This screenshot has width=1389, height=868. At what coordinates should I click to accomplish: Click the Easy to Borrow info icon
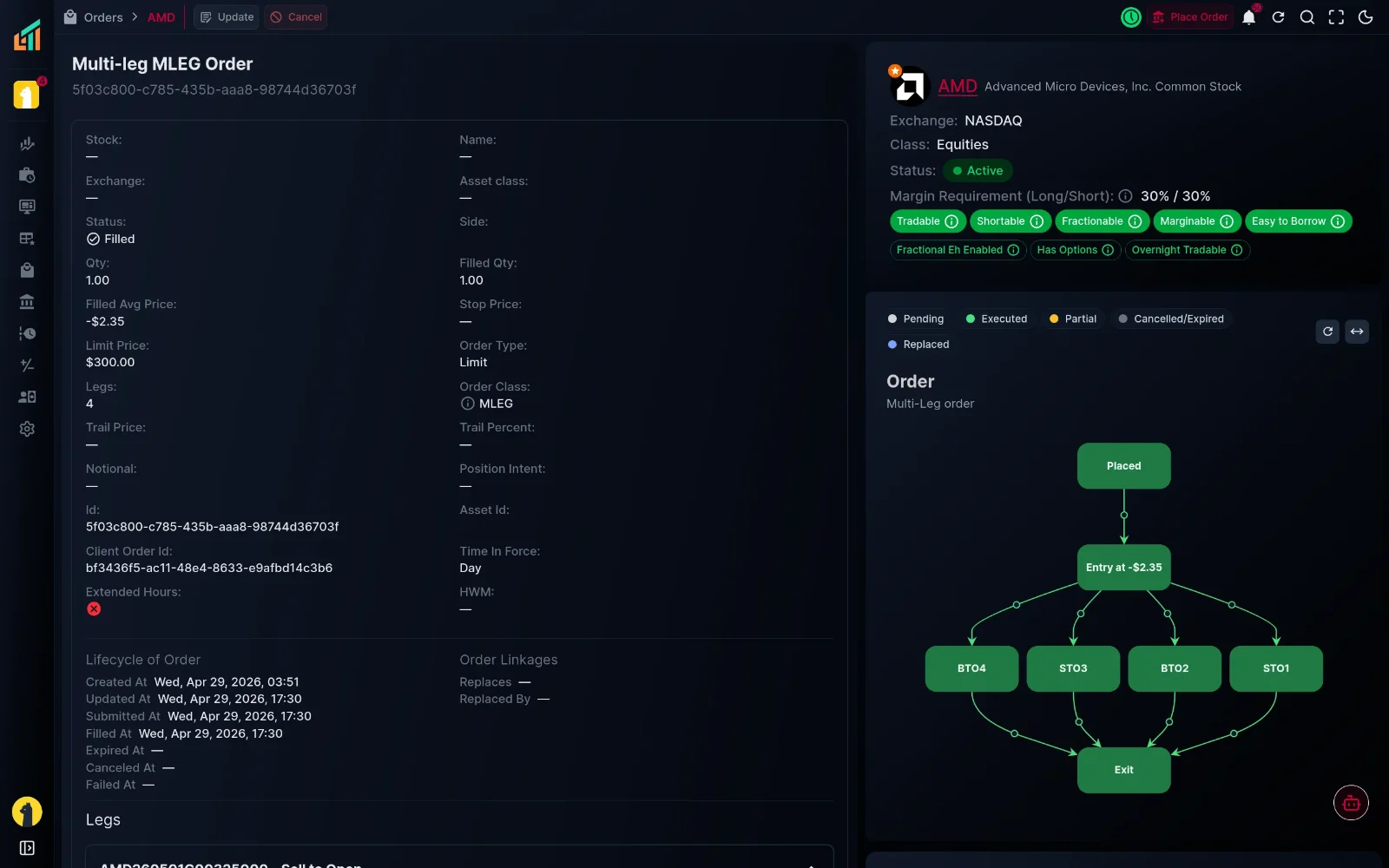click(1338, 221)
